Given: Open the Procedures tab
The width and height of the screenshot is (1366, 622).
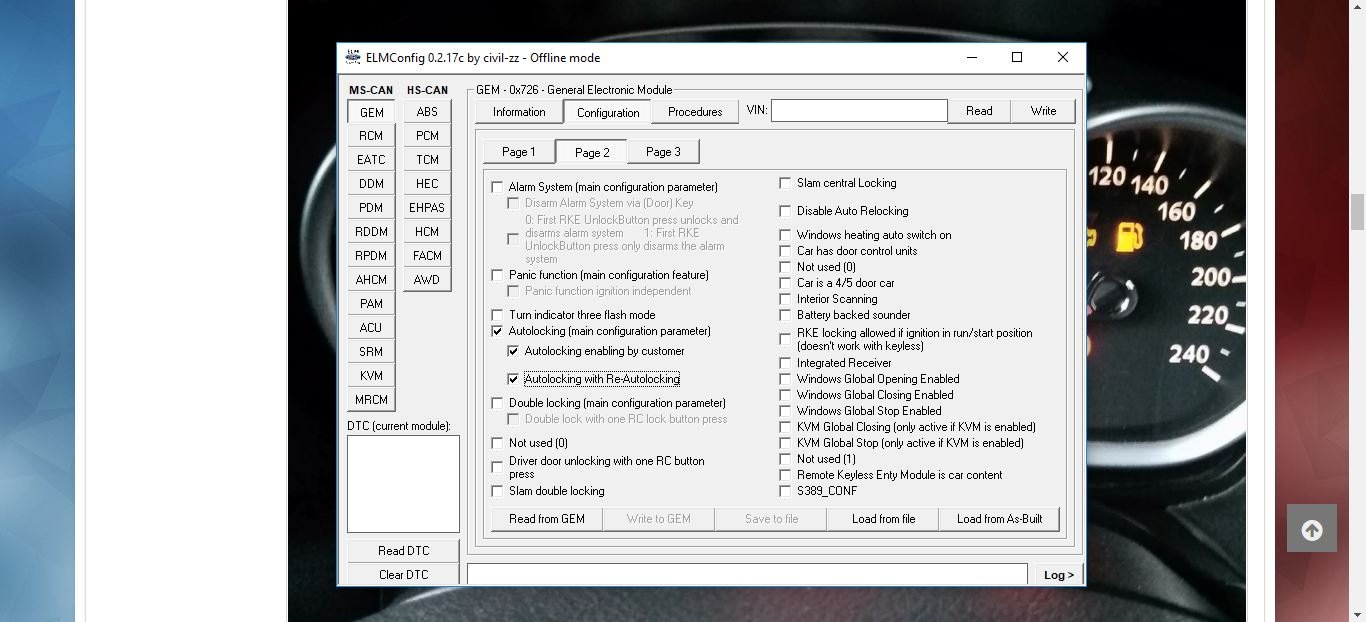Looking at the screenshot, I should pyautogui.click(x=695, y=112).
